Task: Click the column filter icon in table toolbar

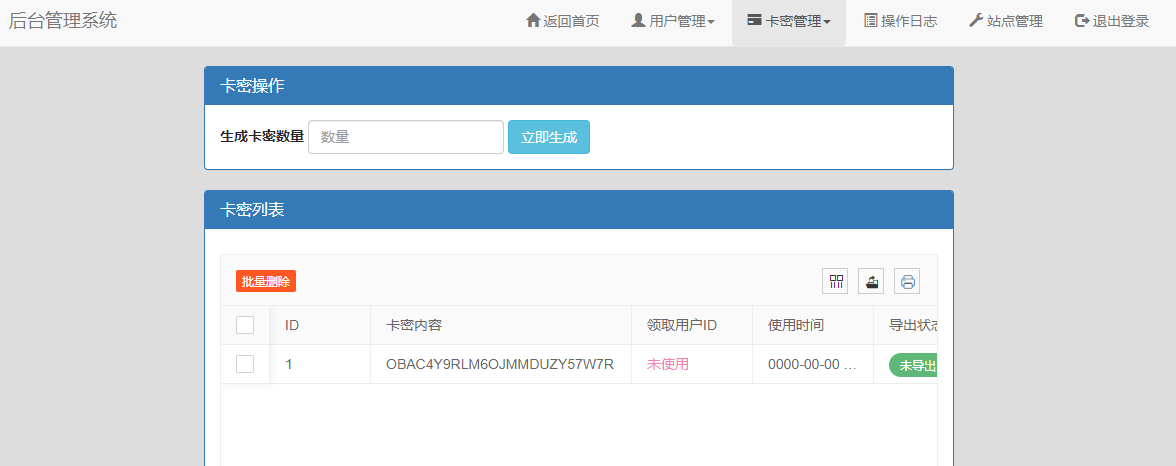Action: point(835,282)
